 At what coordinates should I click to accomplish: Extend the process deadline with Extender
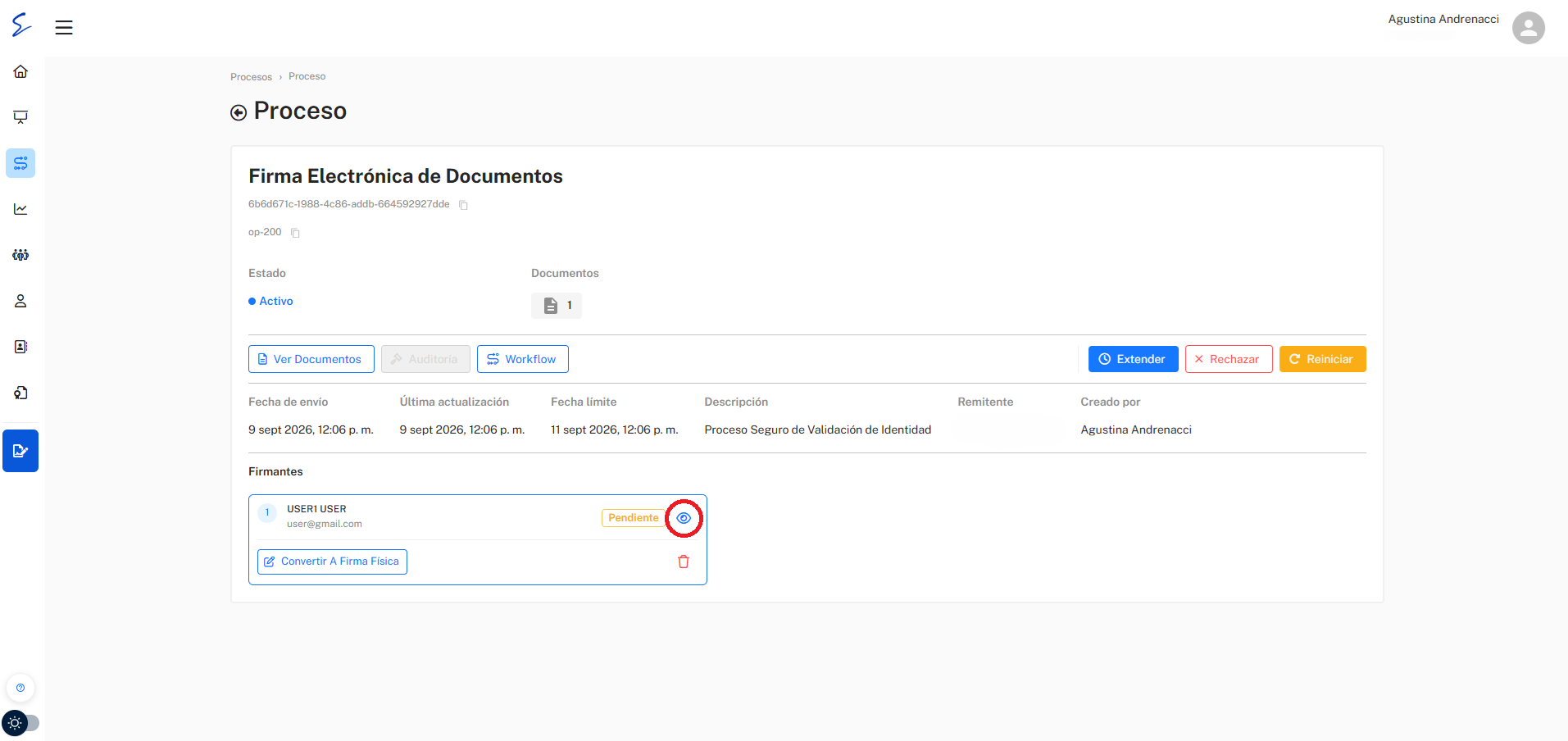(x=1133, y=359)
